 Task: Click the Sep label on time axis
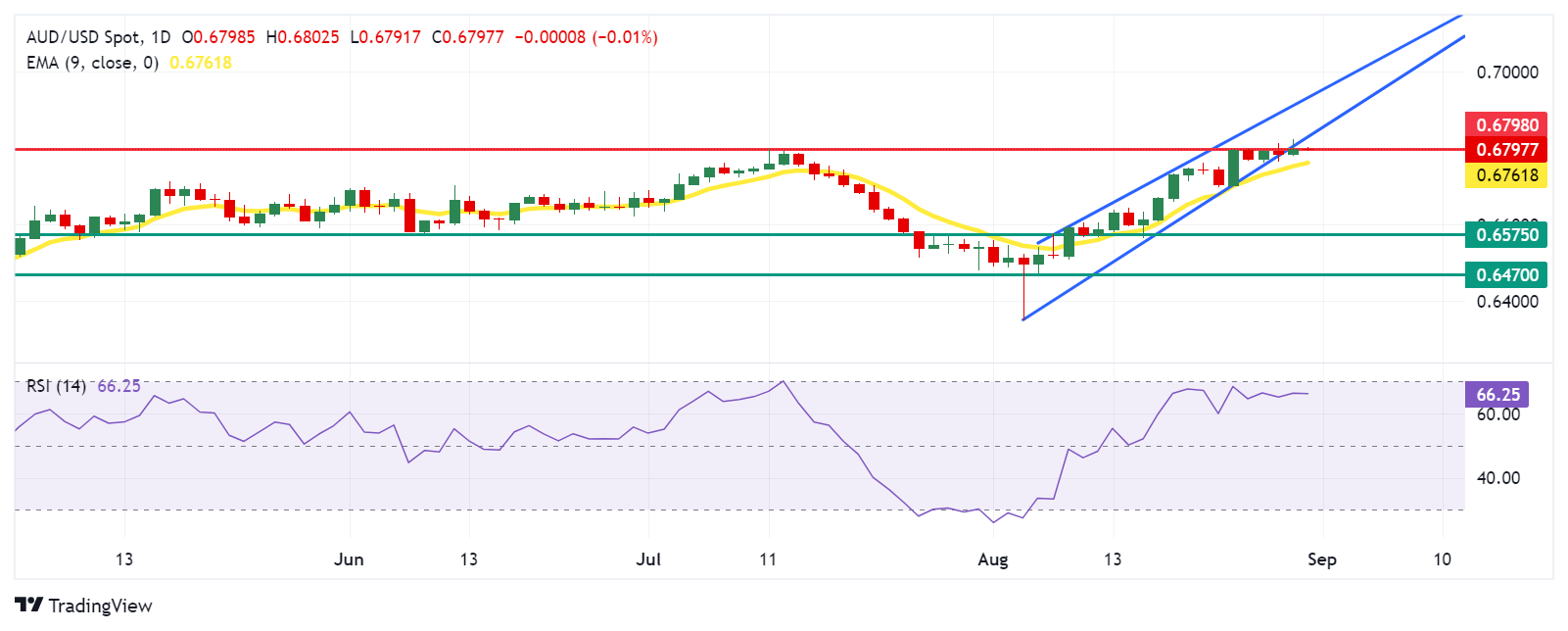(x=1321, y=559)
